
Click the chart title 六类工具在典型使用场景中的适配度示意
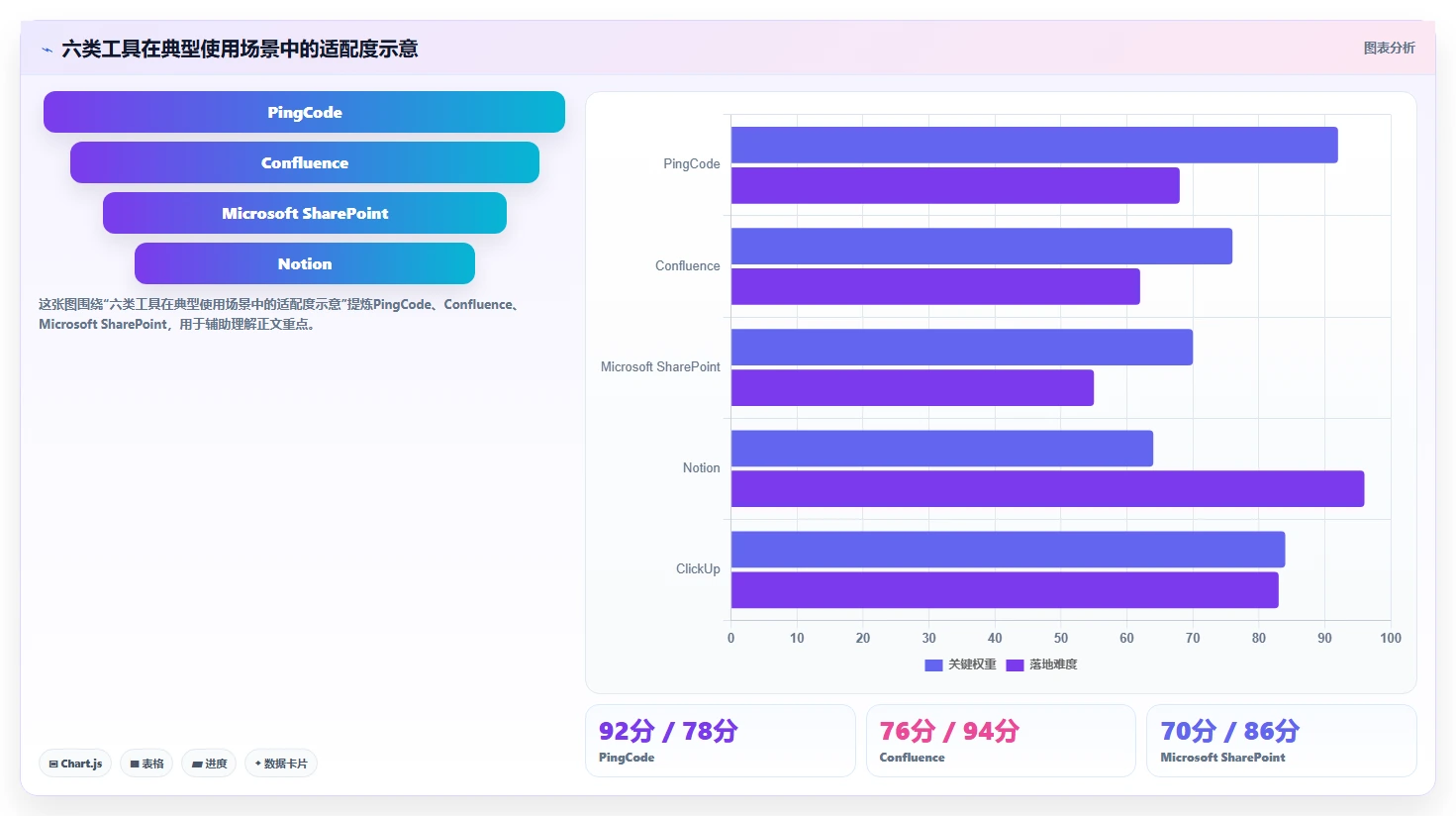tap(240, 49)
